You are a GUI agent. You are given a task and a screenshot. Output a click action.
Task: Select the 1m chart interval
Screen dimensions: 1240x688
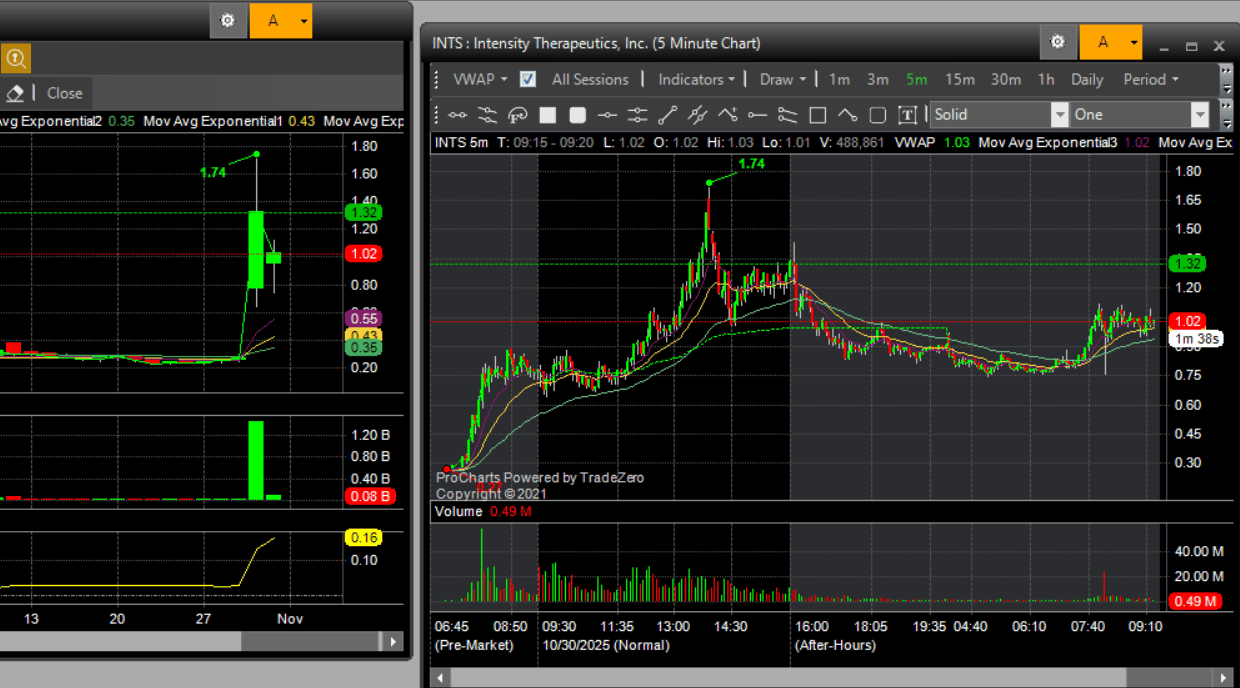839,79
